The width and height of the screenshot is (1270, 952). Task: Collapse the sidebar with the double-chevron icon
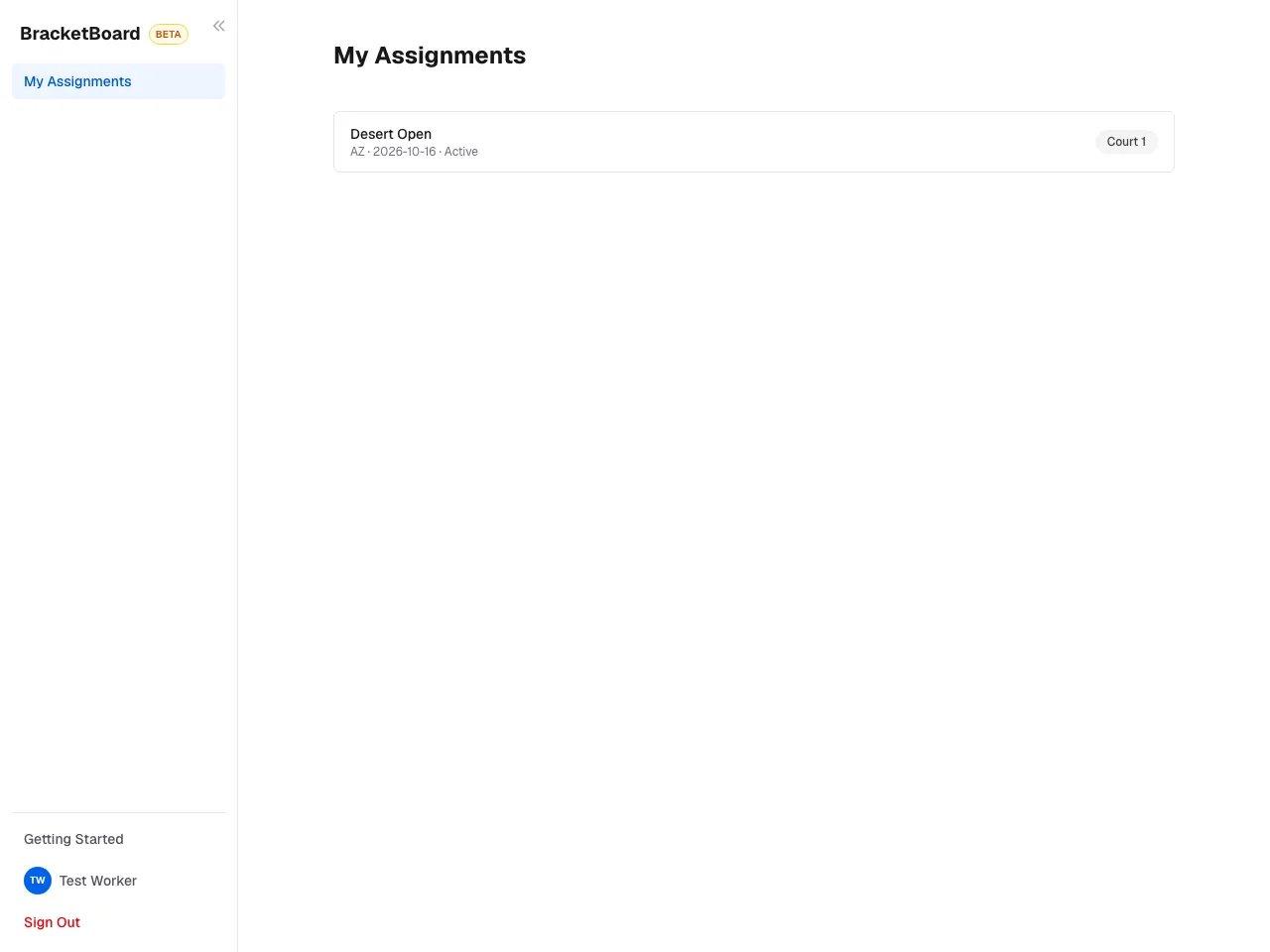(x=218, y=26)
